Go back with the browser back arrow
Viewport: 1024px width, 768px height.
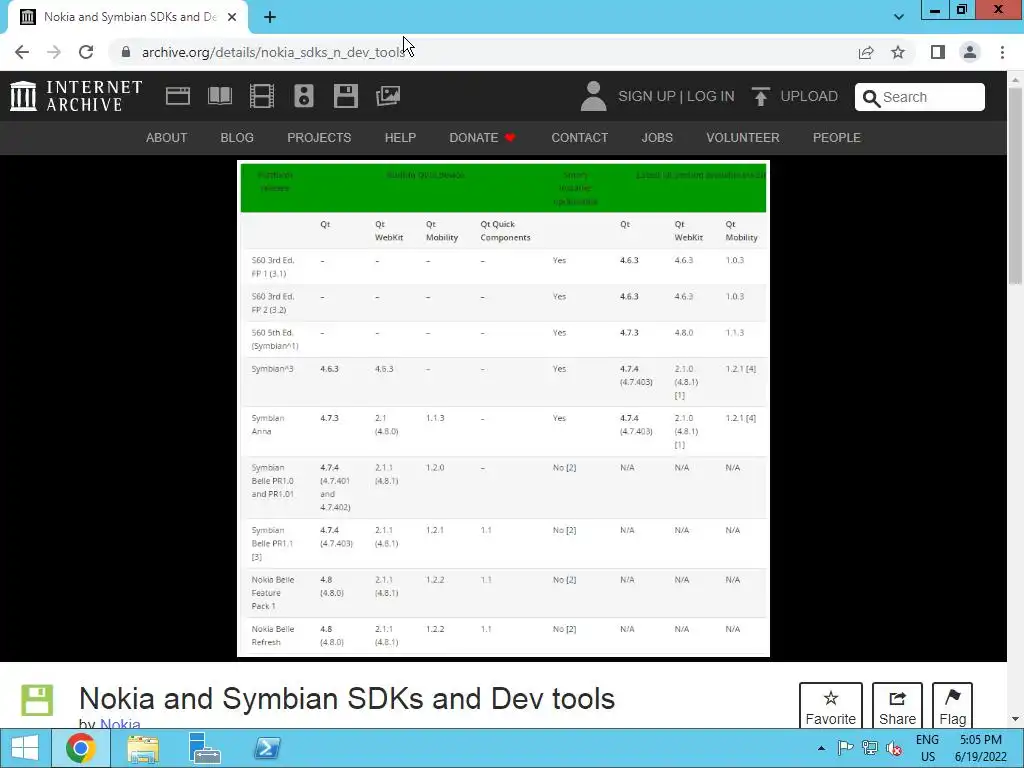(x=22, y=52)
